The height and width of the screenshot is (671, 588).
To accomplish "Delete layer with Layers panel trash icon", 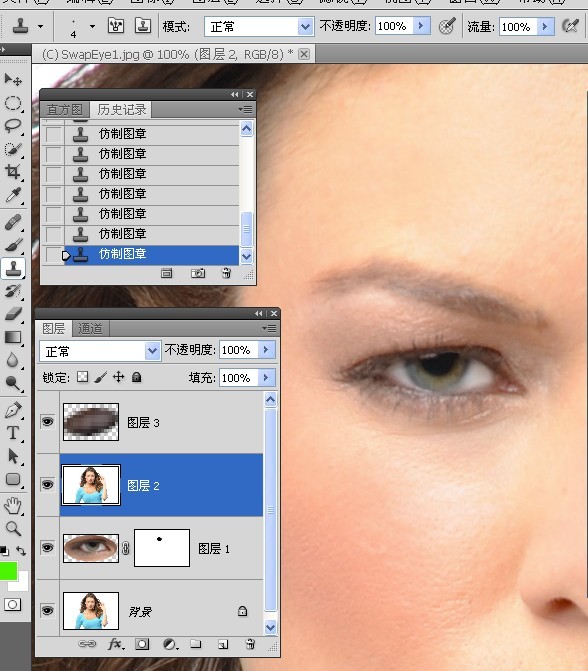I will [250, 644].
